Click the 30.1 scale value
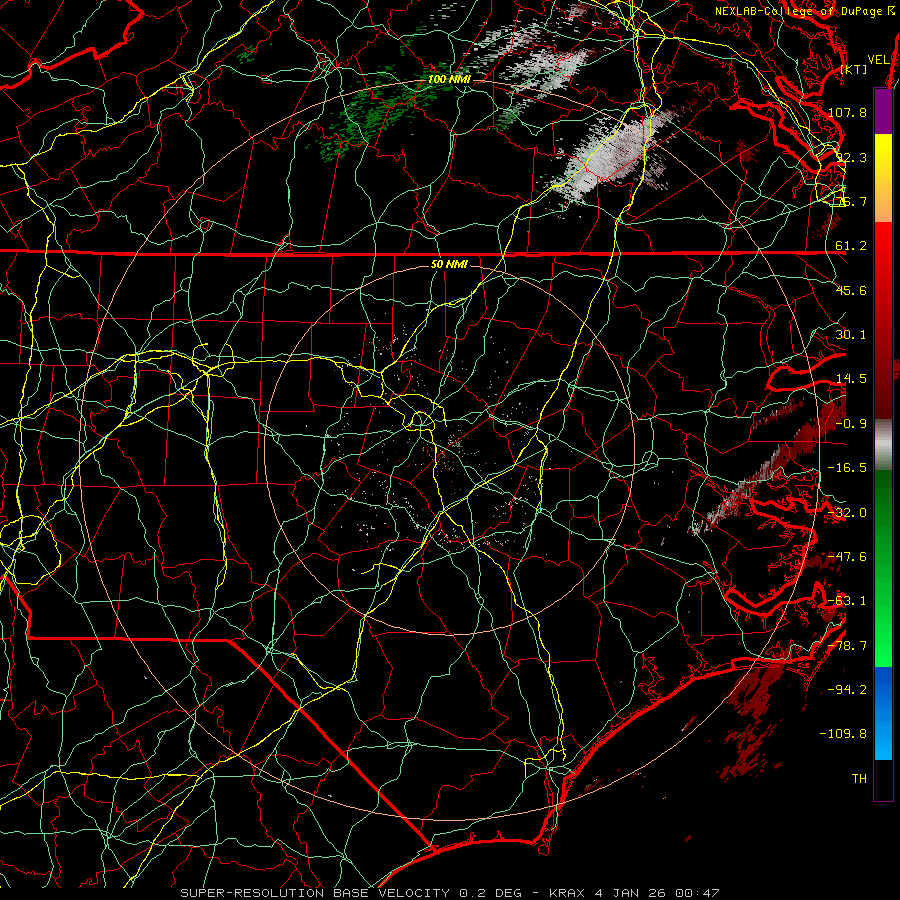 [x=851, y=335]
